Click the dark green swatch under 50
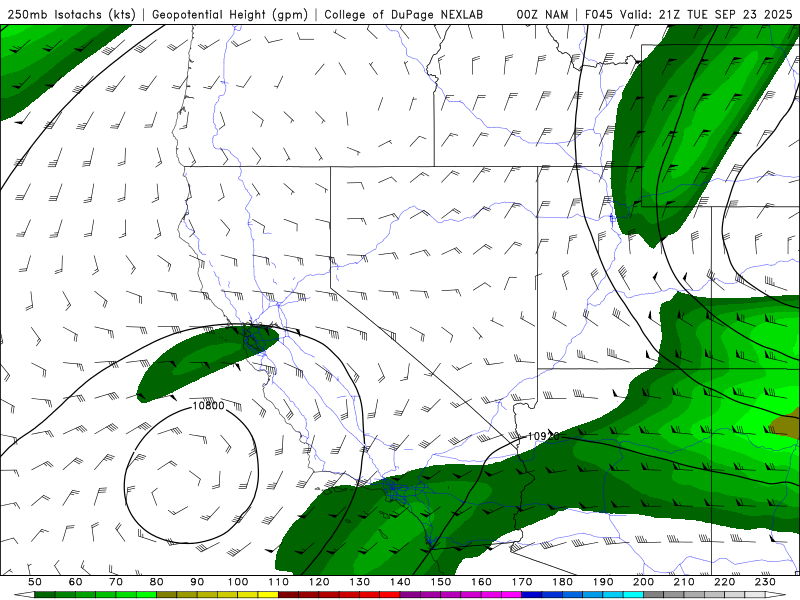The width and height of the screenshot is (800, 600). coord(45,595)
